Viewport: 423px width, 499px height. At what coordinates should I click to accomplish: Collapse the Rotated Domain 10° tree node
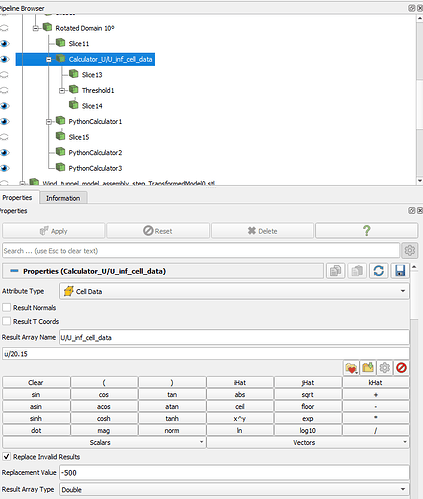(36, 29)
